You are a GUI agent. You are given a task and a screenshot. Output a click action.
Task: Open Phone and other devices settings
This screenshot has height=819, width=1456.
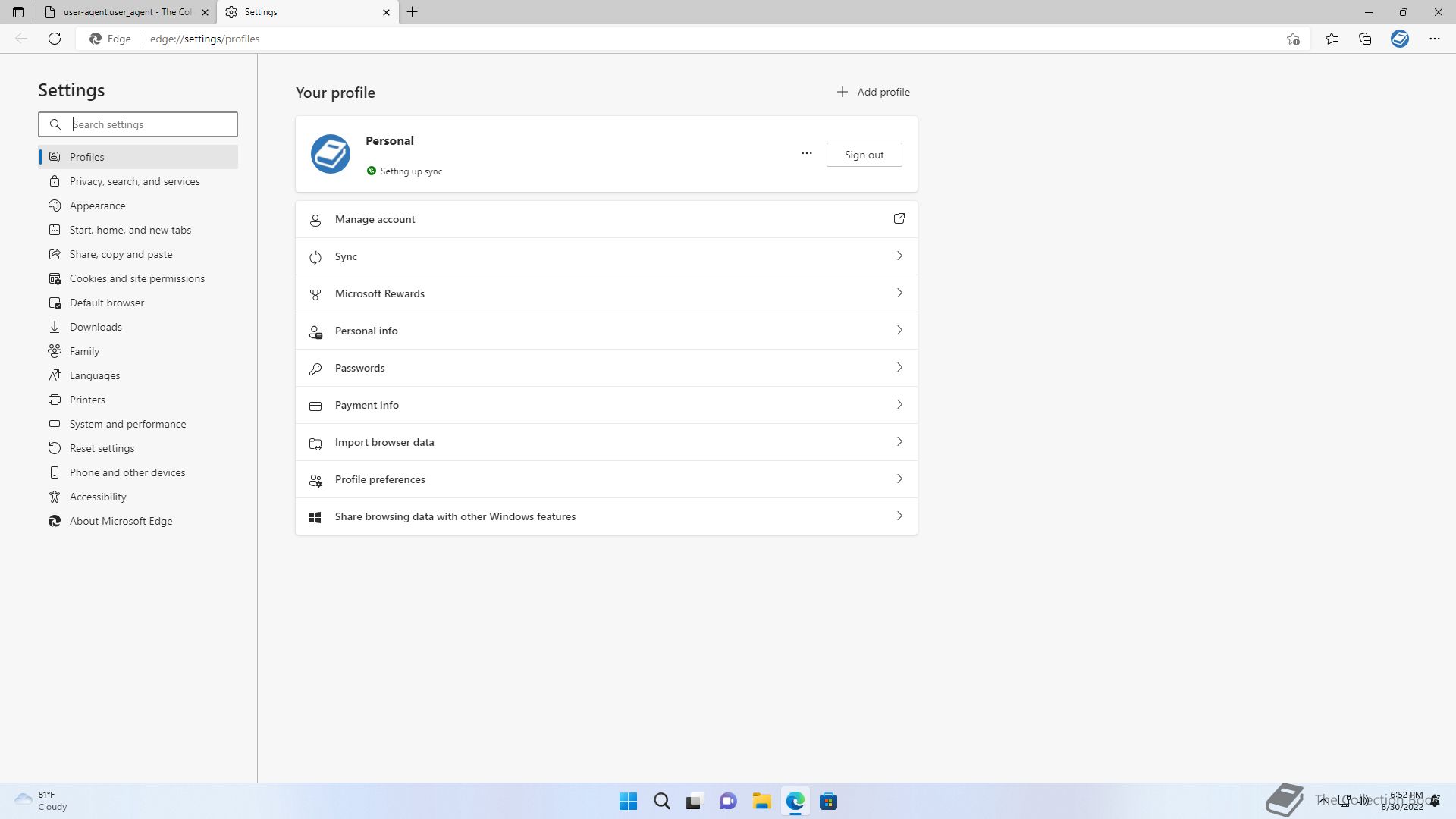point(138,472)
